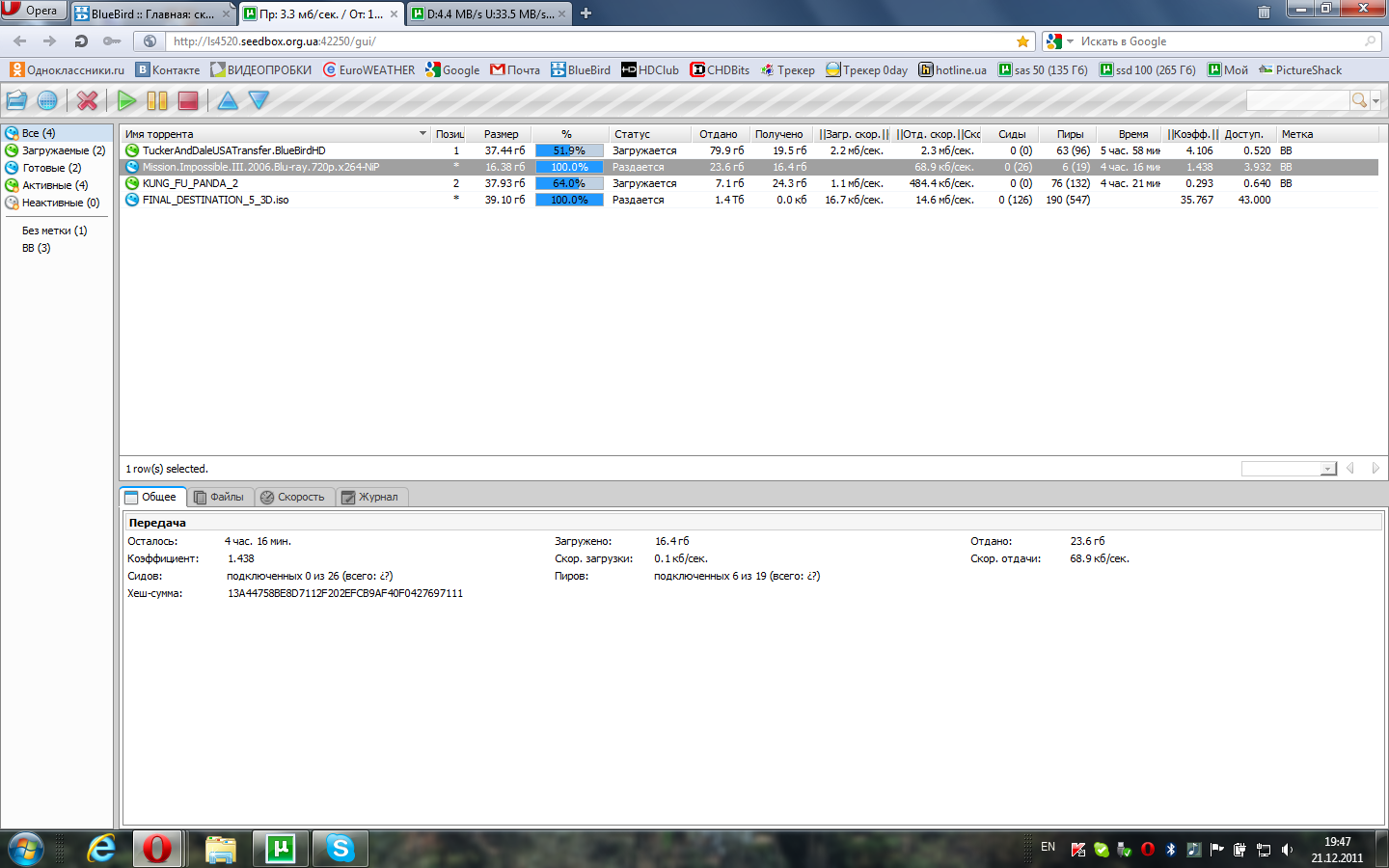Open the PictureShack bookmark
The width and height of the screenshot is (1389, 868).
[x=1300, y=69]
